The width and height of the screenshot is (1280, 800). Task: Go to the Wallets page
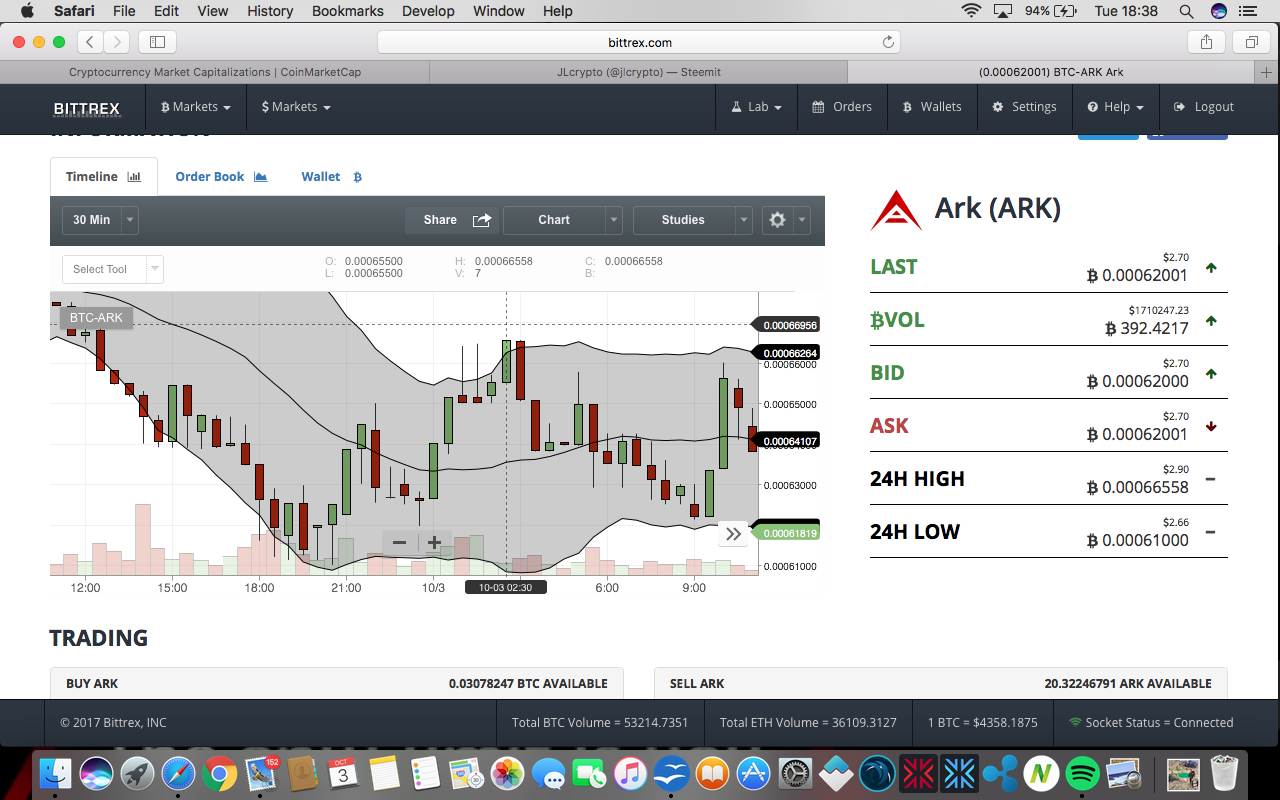click(932, 107)
